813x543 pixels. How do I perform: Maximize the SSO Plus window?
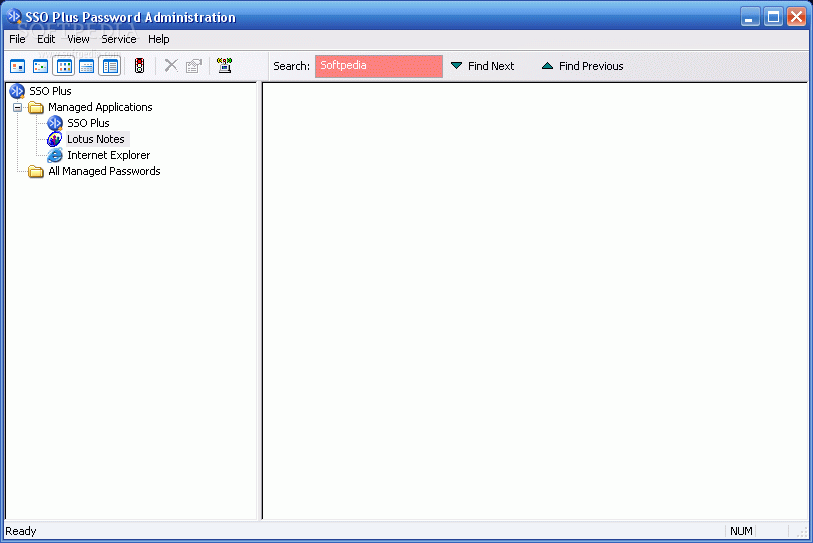(773, 17)
